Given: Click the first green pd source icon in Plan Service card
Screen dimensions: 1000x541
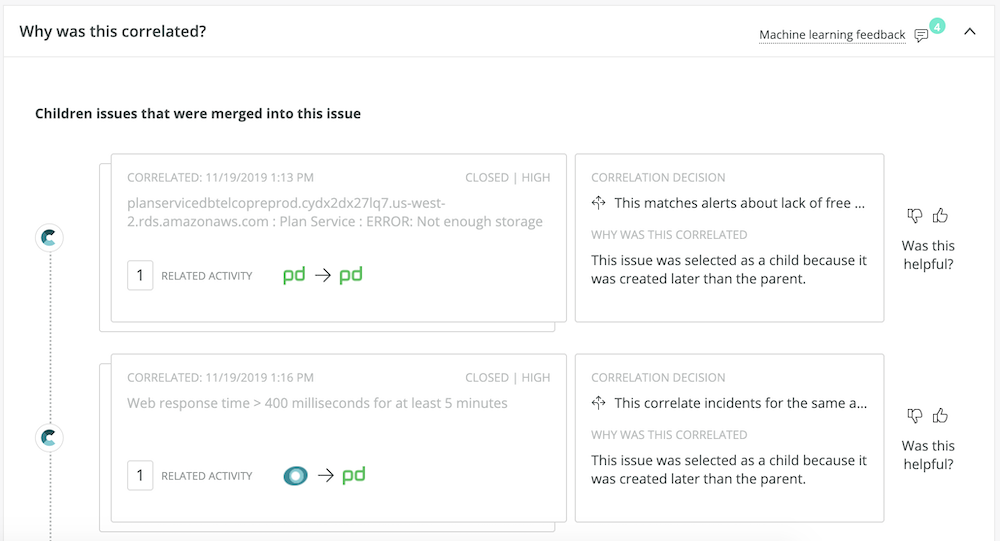Looking at the screenshot, I should (294, 276).
